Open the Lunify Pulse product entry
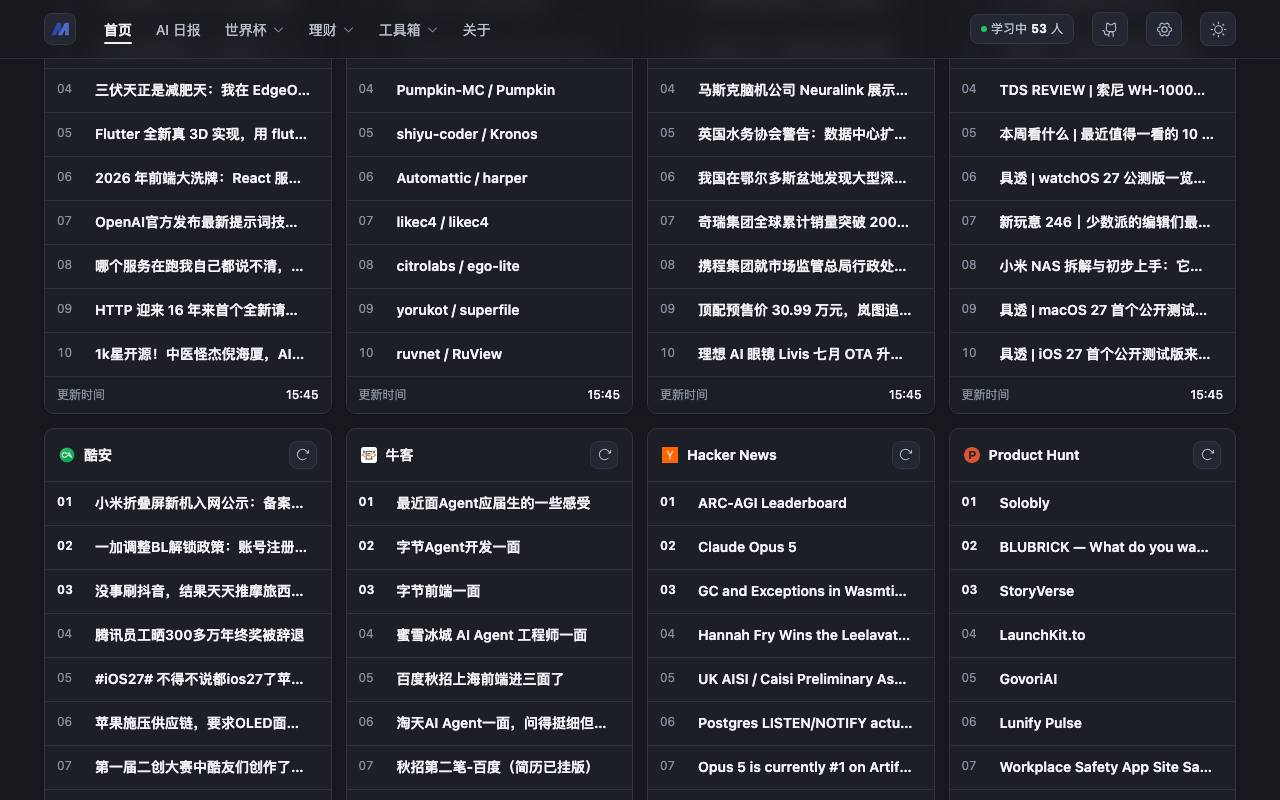Image resolution: width=1280 pixels, height=800 pixels. tap(1092, 723)
